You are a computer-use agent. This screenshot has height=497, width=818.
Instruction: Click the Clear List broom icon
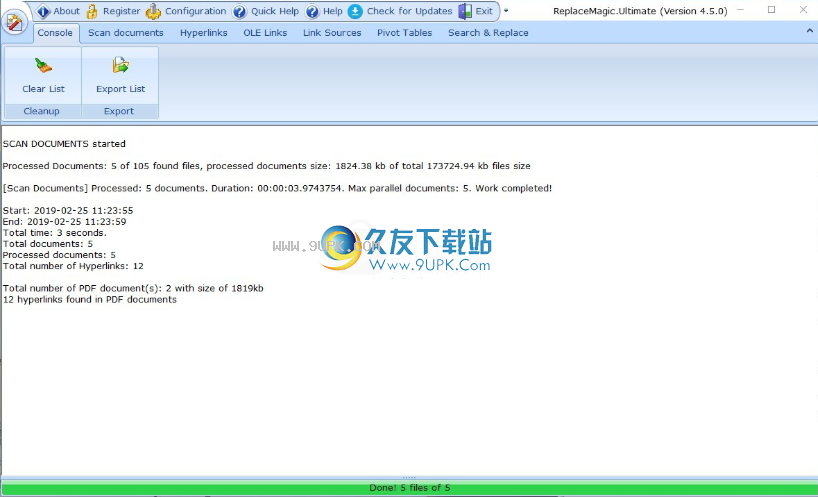coord(43,66)
